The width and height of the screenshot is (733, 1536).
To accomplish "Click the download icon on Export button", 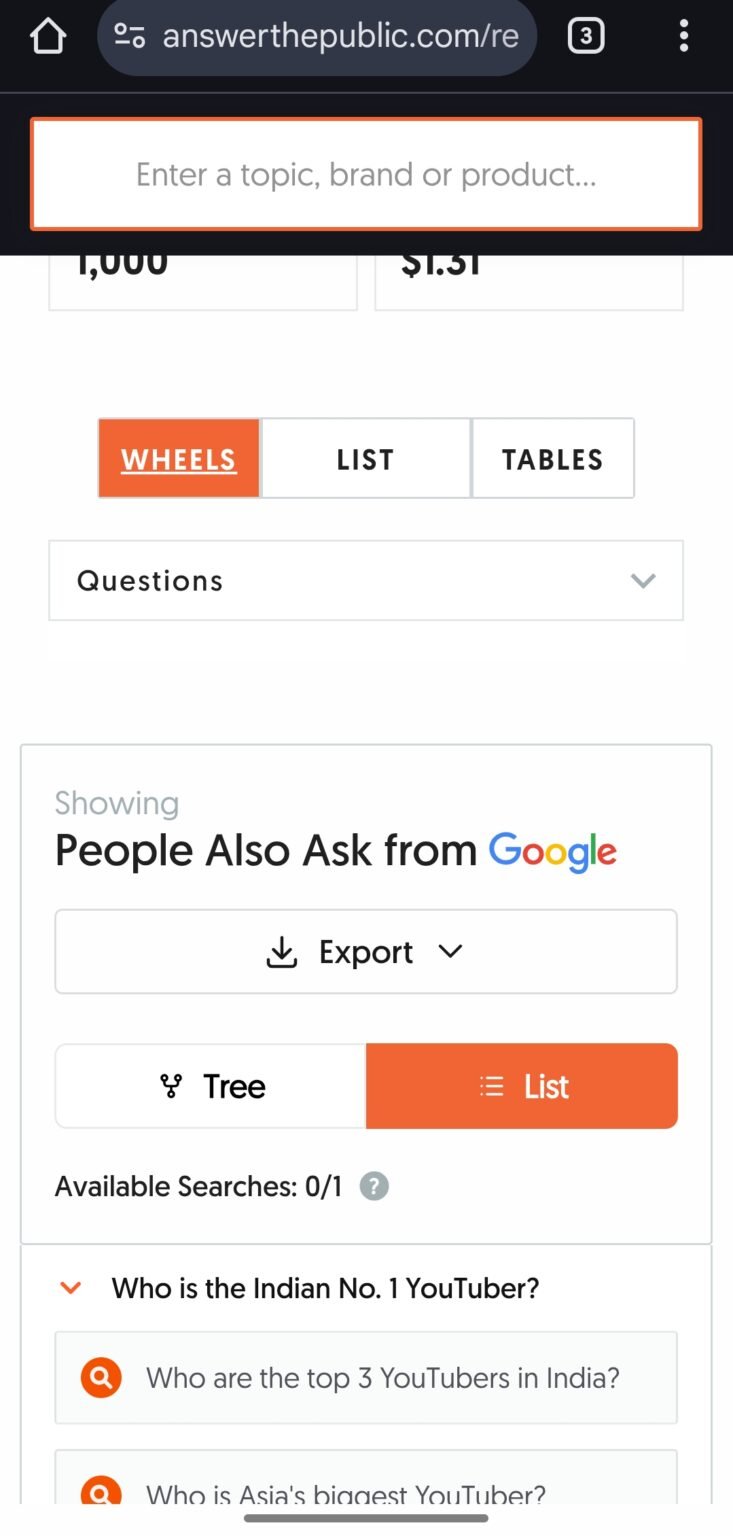I will [x=282, y=952].
